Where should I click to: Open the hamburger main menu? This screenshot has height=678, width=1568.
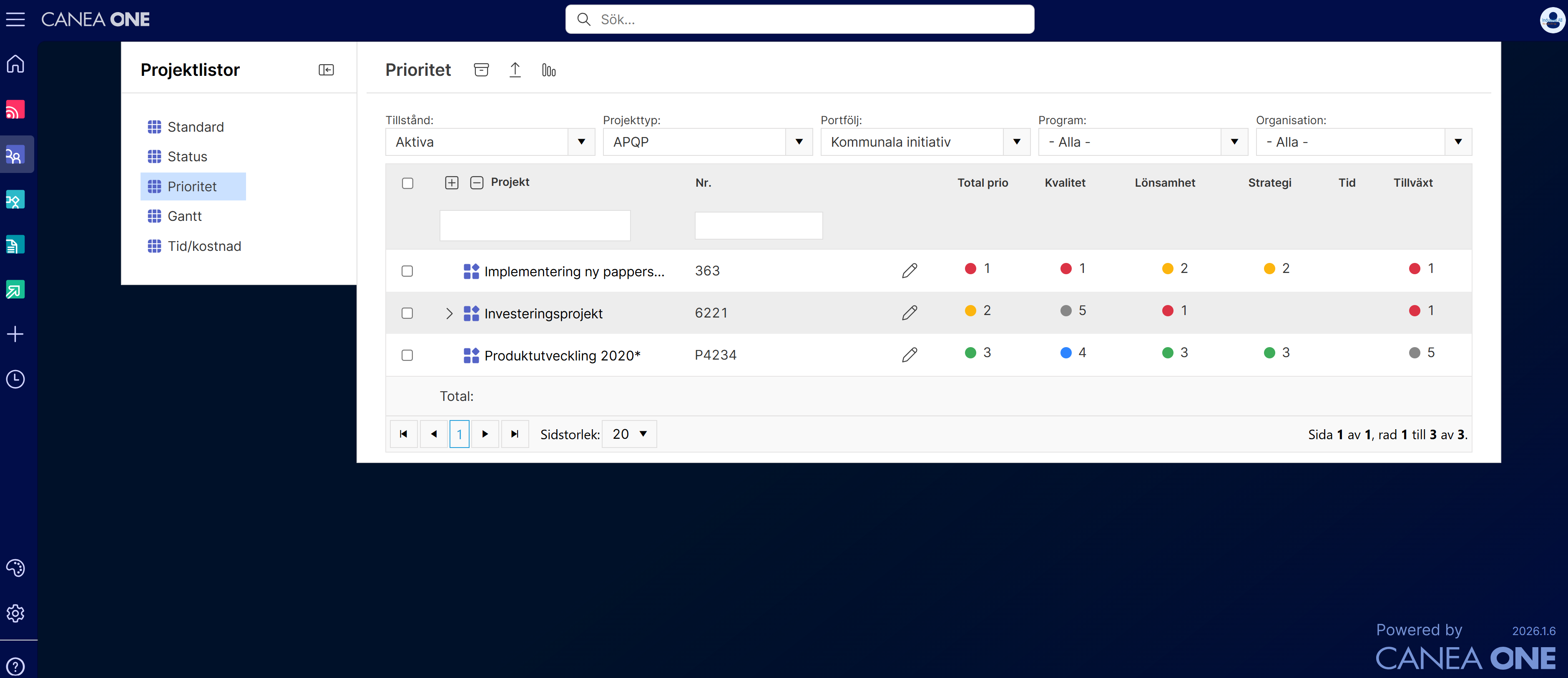15,20
